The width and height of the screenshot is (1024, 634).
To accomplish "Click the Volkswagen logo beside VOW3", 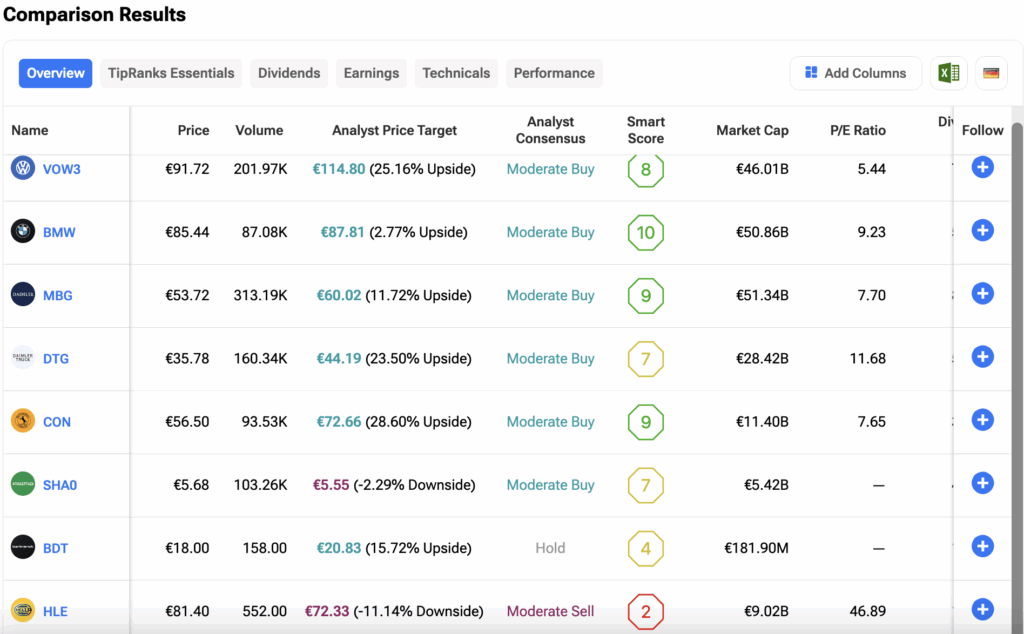I will point(23,168).
